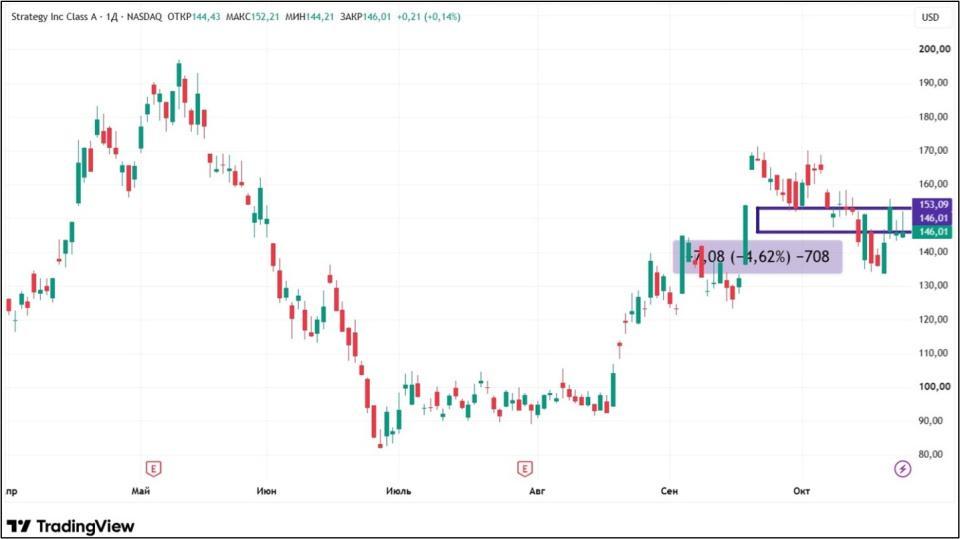
Task: Click the 190,00 price axis label
Action: click(934, 83)
